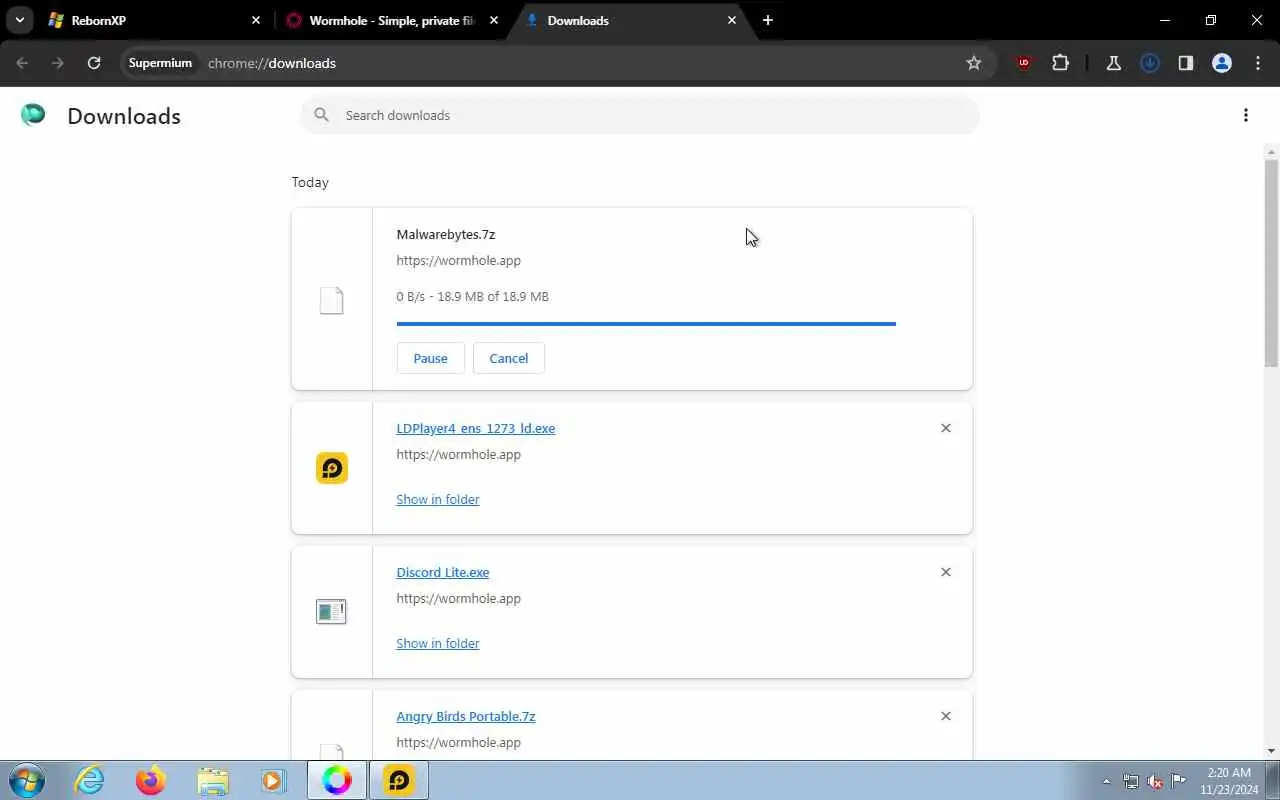Bookmark this page with star icon
The height and width of the screenshot is (800, 1280).
coord(974,63)
